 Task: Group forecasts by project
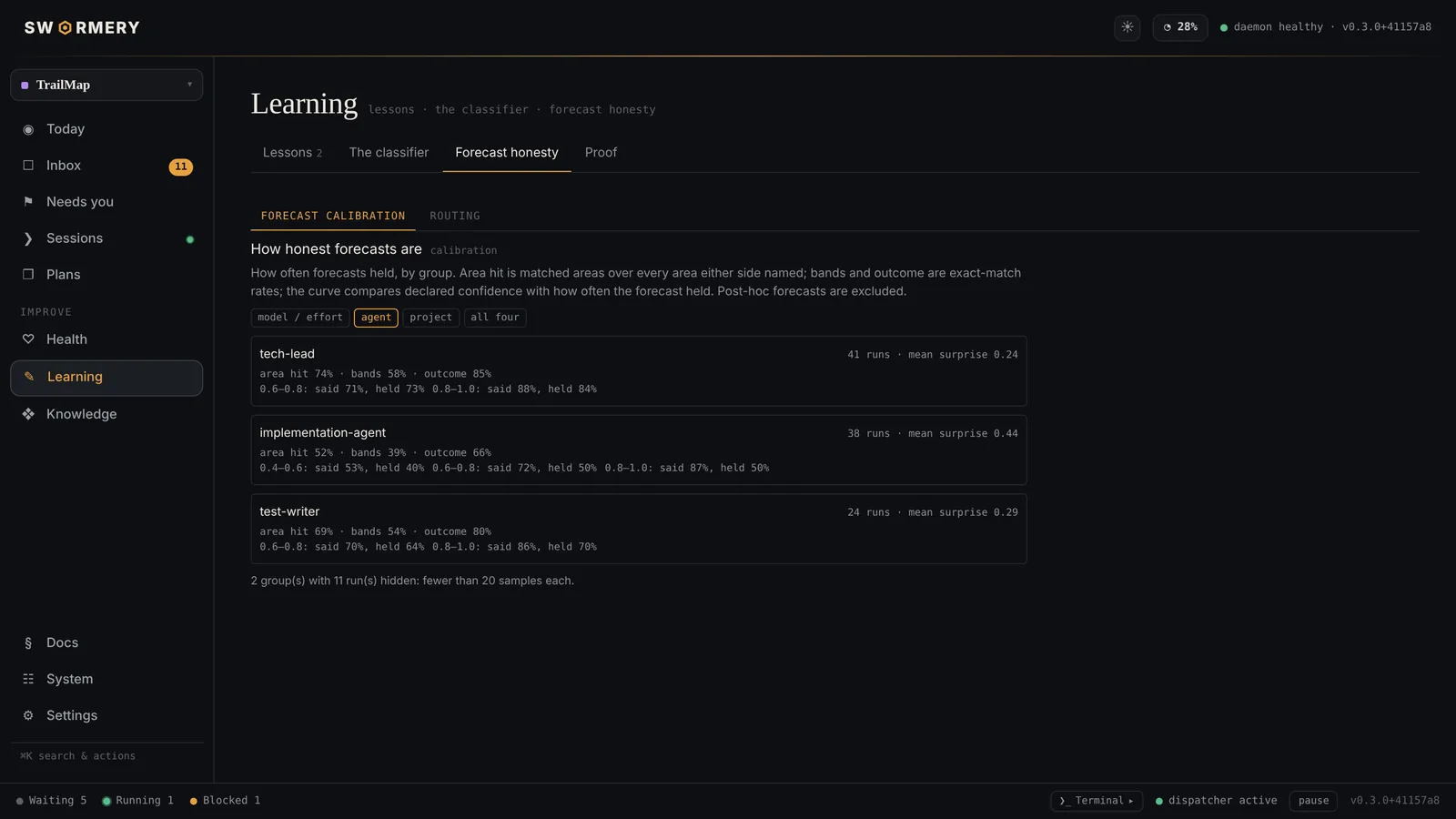pyautogui.click(x=431, y=318)
